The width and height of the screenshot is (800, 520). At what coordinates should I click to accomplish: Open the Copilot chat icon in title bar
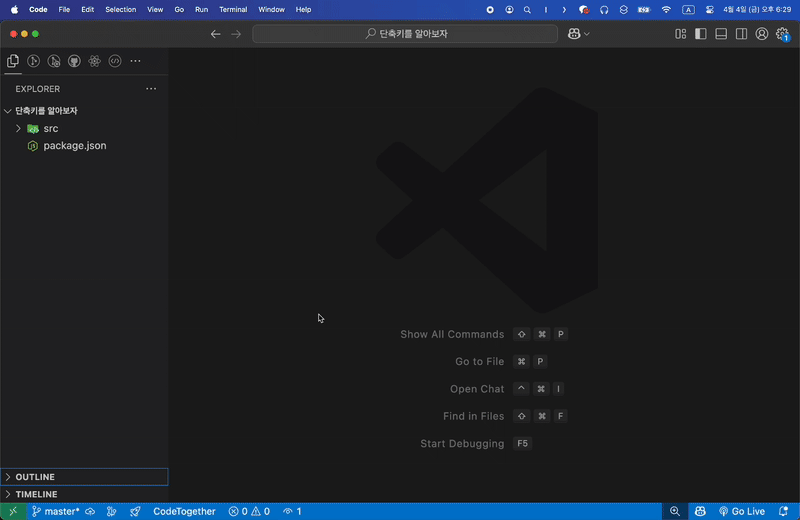574,34
